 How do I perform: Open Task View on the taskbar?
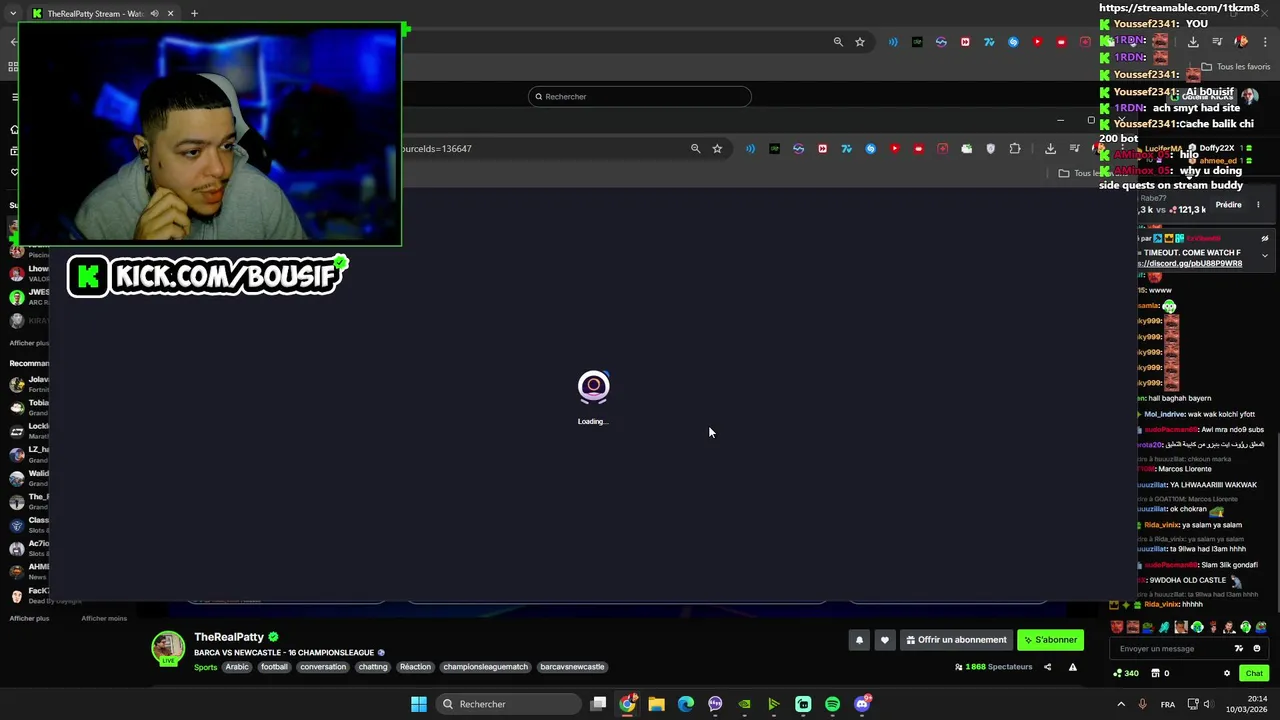(x=598, y=704)
